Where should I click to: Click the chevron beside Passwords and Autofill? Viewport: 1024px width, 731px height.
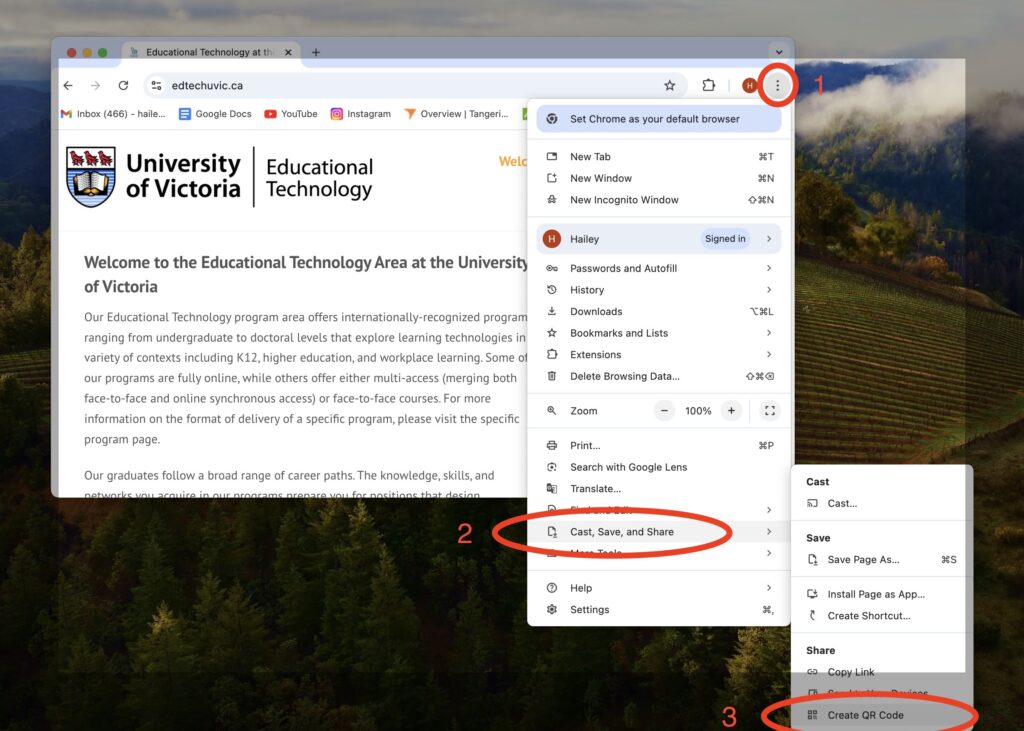pos(769,268)
